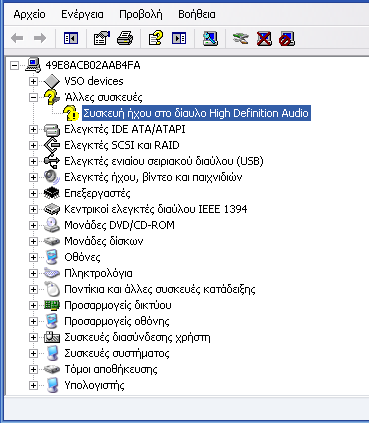Click the IEEE 1394 host controller icon
This screenshot has height=423, width=369.
(x=52, y=209)
